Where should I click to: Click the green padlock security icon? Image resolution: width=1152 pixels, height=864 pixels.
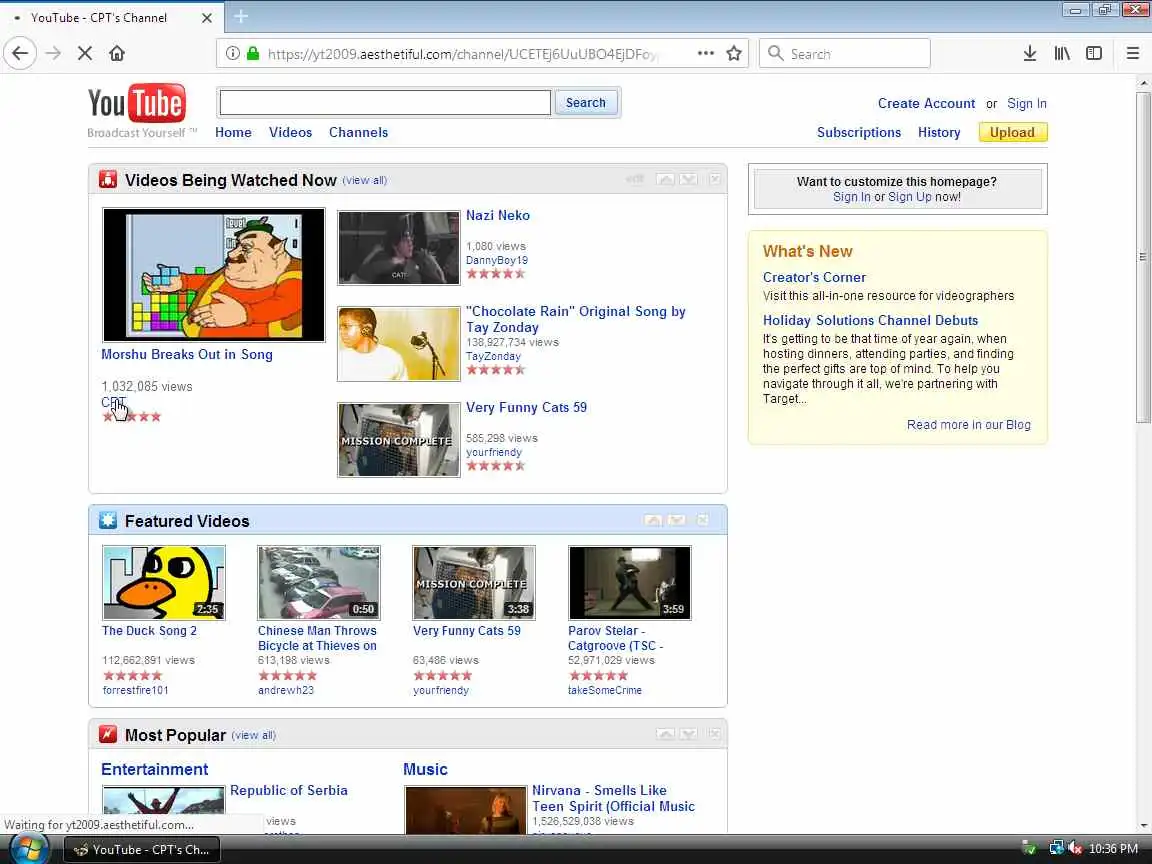point(253,54)
